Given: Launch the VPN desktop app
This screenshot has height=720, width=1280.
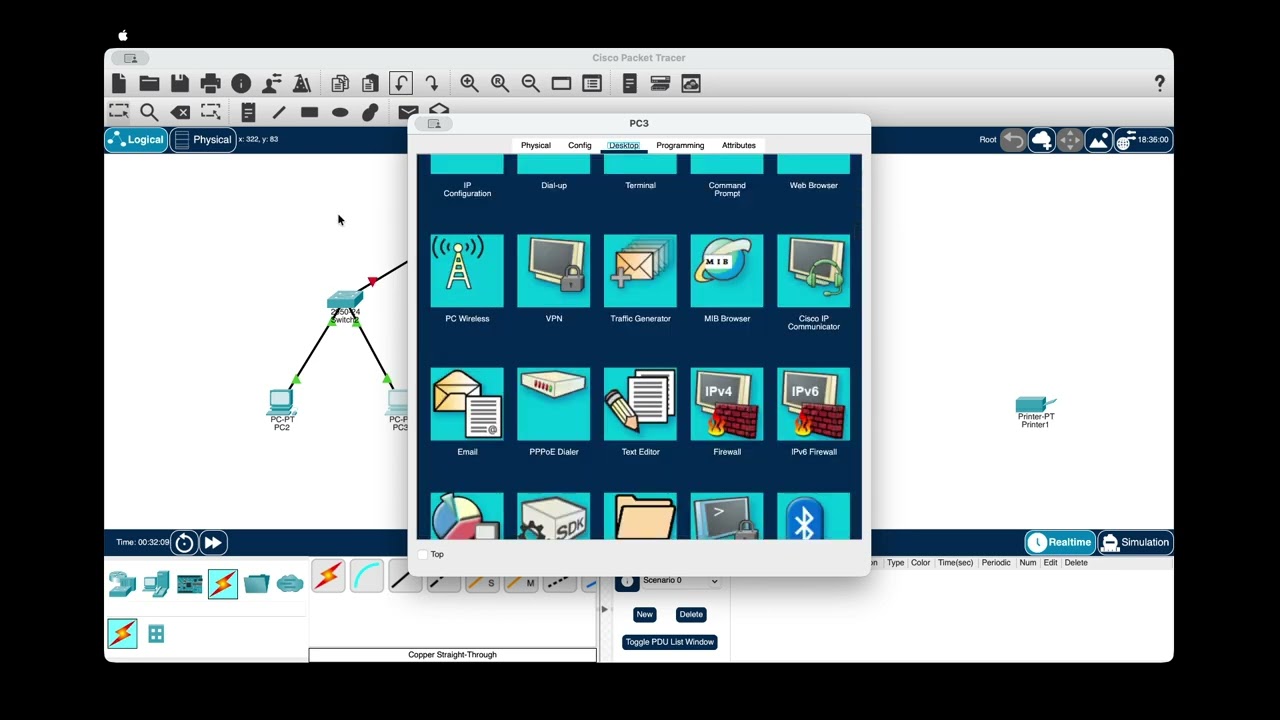Looking at the screenshot, I should [x=554, y=271].
